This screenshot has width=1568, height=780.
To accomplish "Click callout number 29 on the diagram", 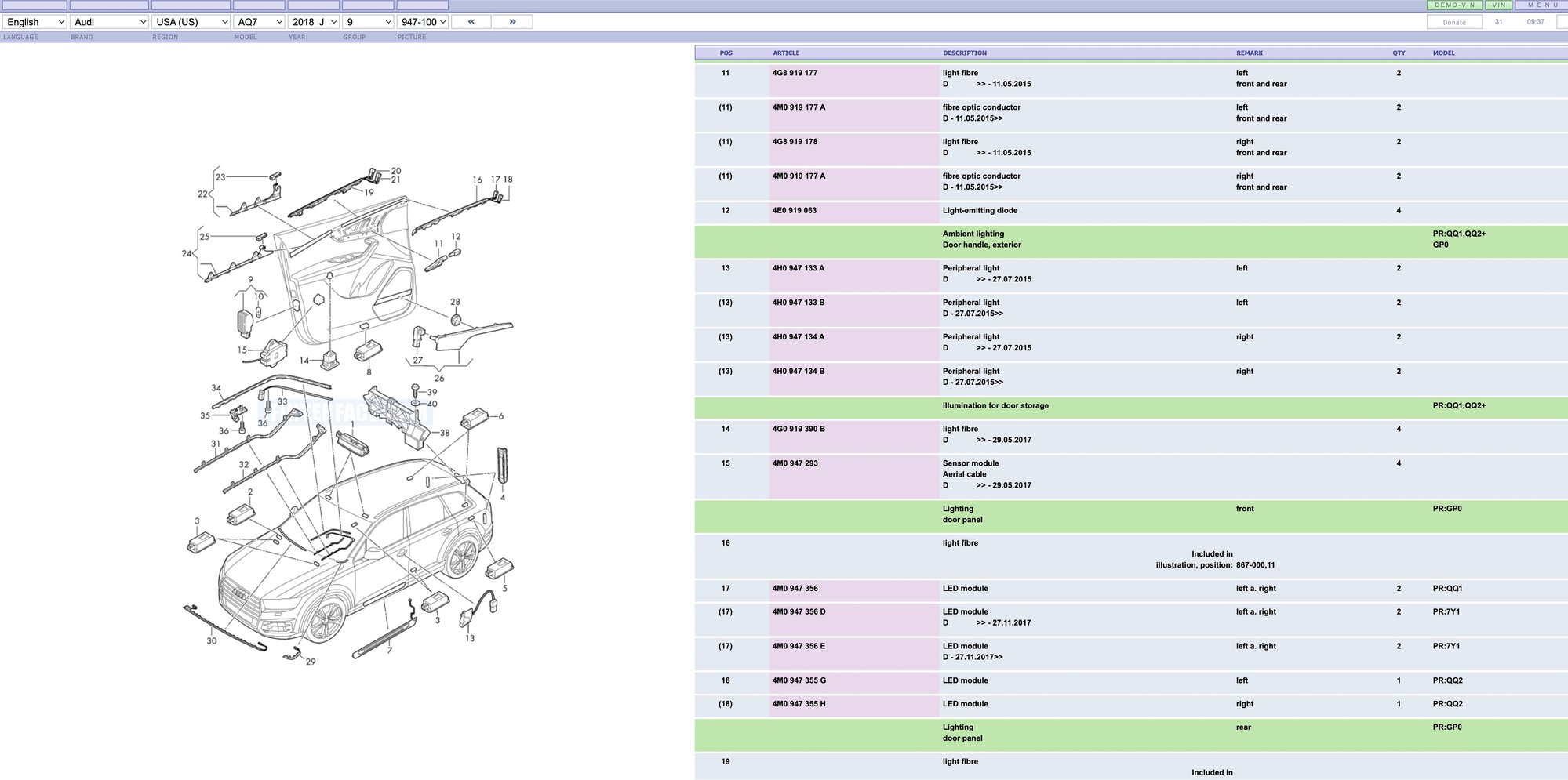I will [311, 662].
